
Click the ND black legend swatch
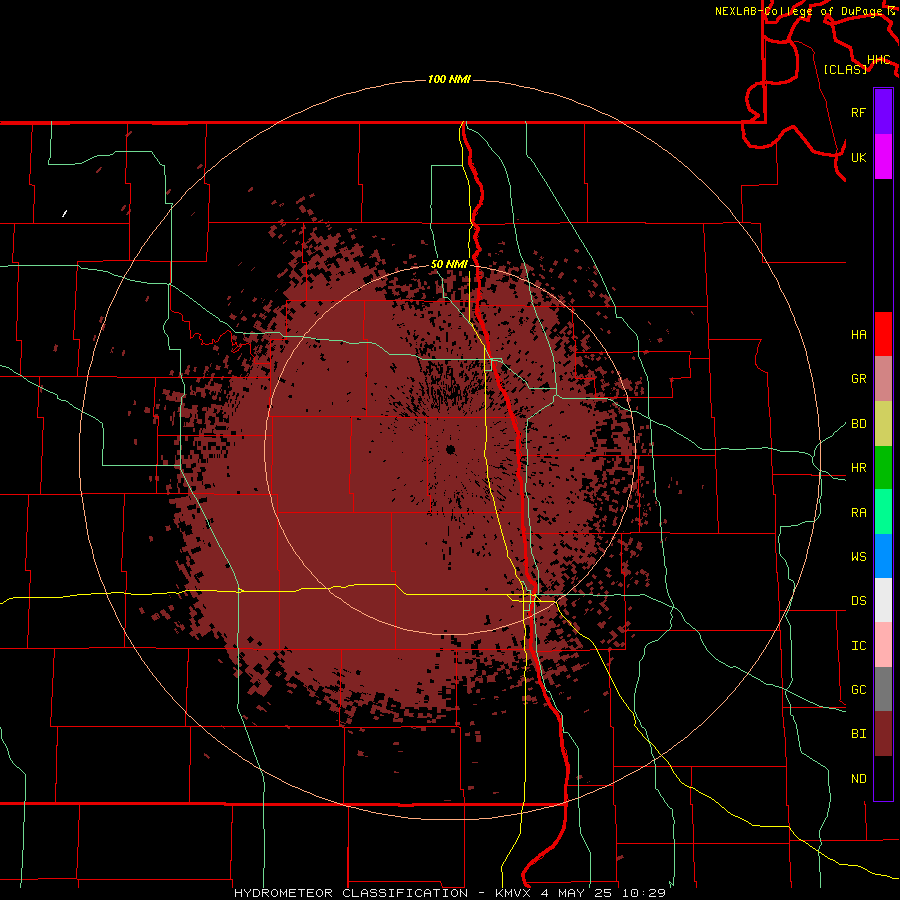click(883, 778)
